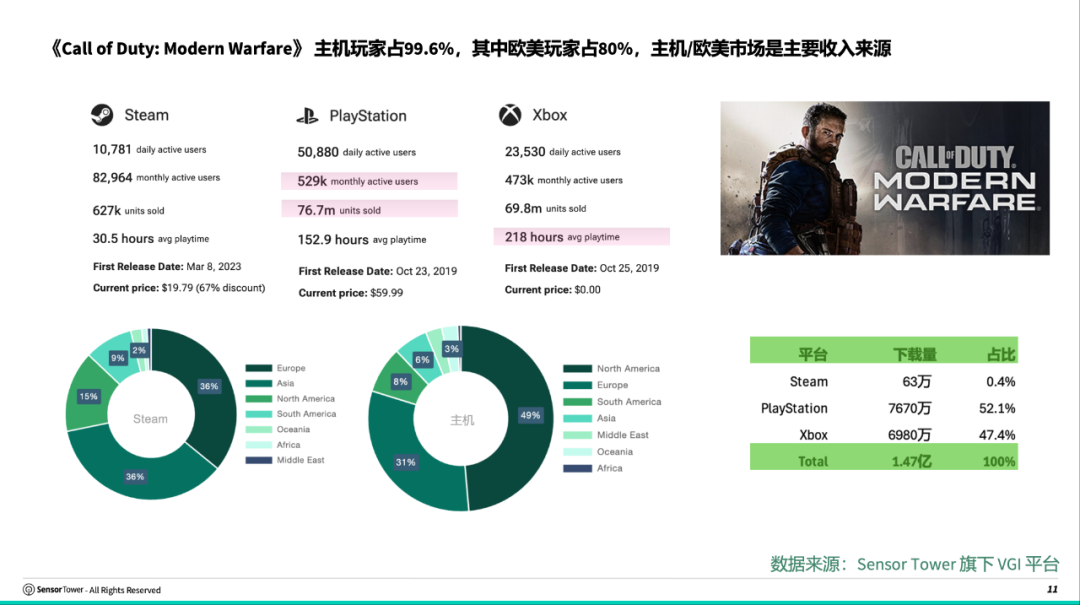This screenshot has height=605, width=1080.
Task: Click the 3% label on 主机 donut
Action: coord(451,349)
